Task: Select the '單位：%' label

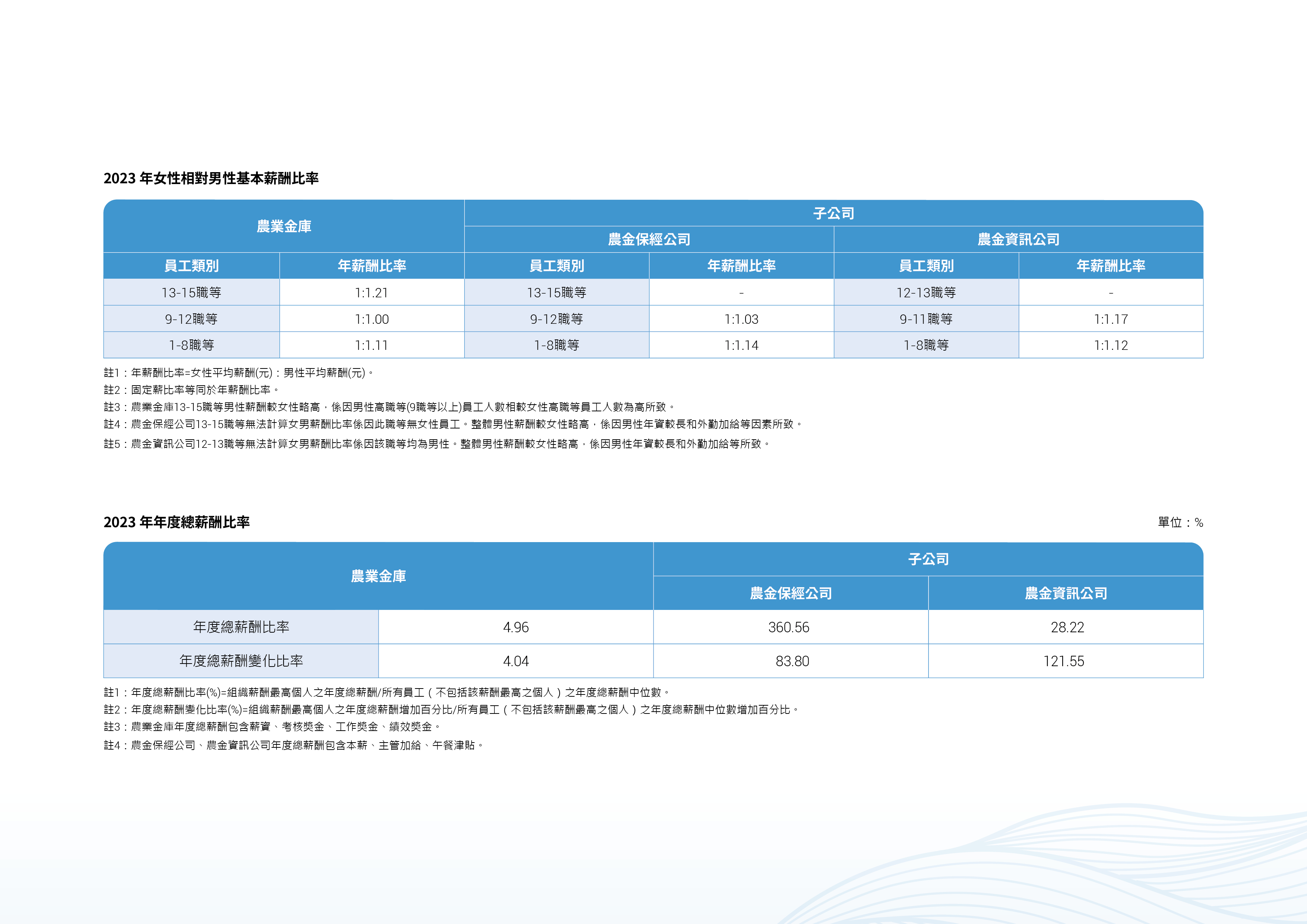Action: 1180,522
